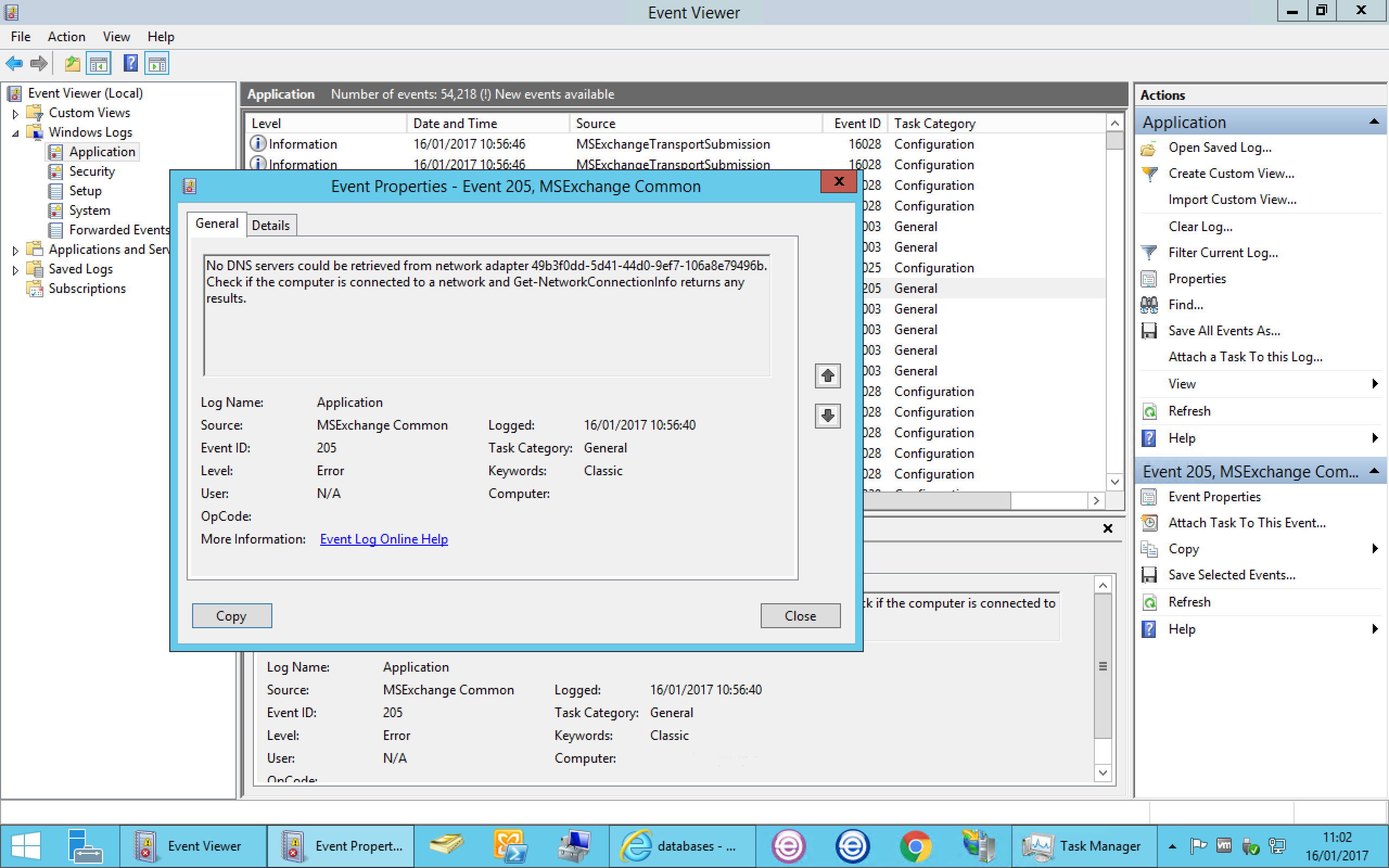Switch to the Details tab

271,225
